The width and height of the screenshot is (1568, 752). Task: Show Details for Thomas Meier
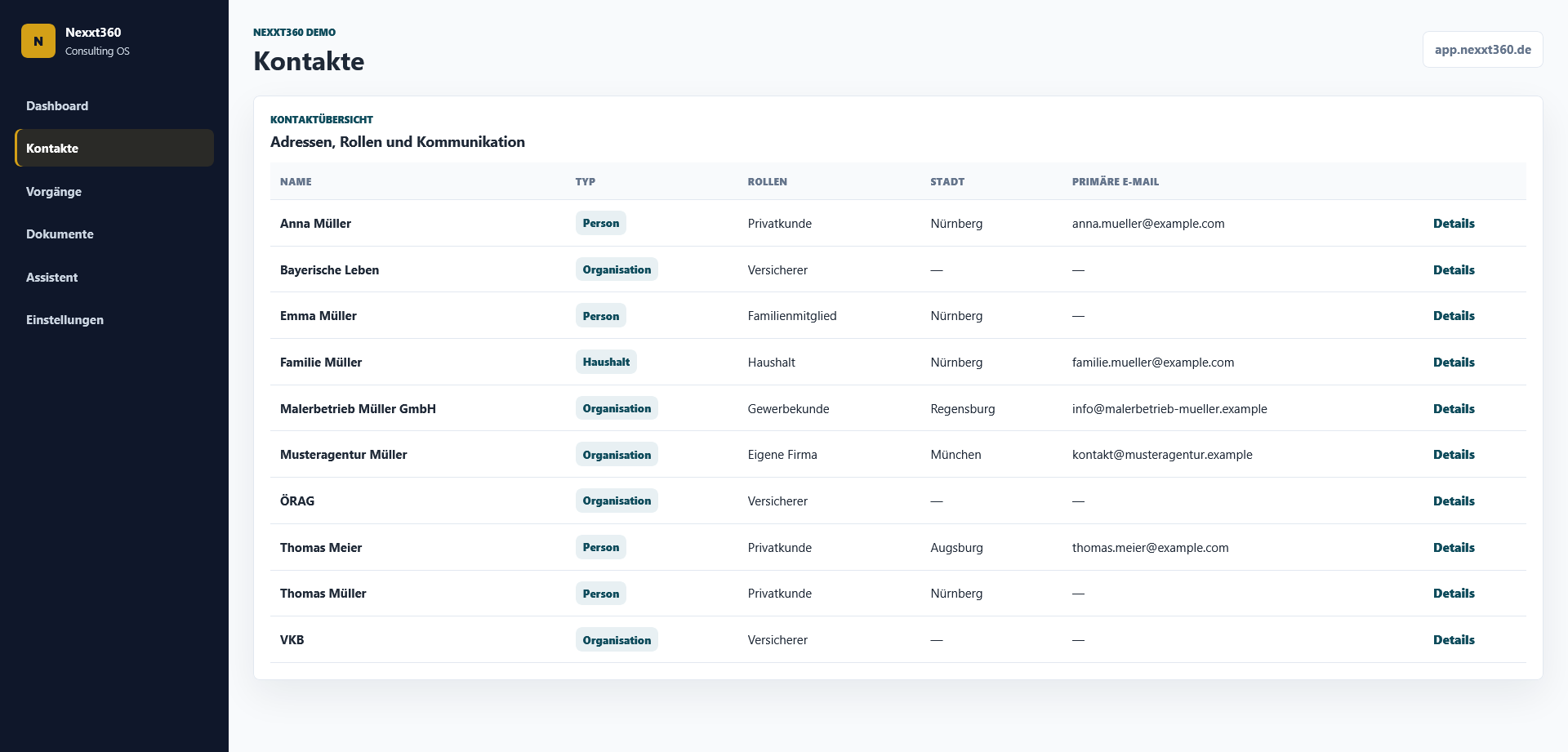tap(1454, 548)
